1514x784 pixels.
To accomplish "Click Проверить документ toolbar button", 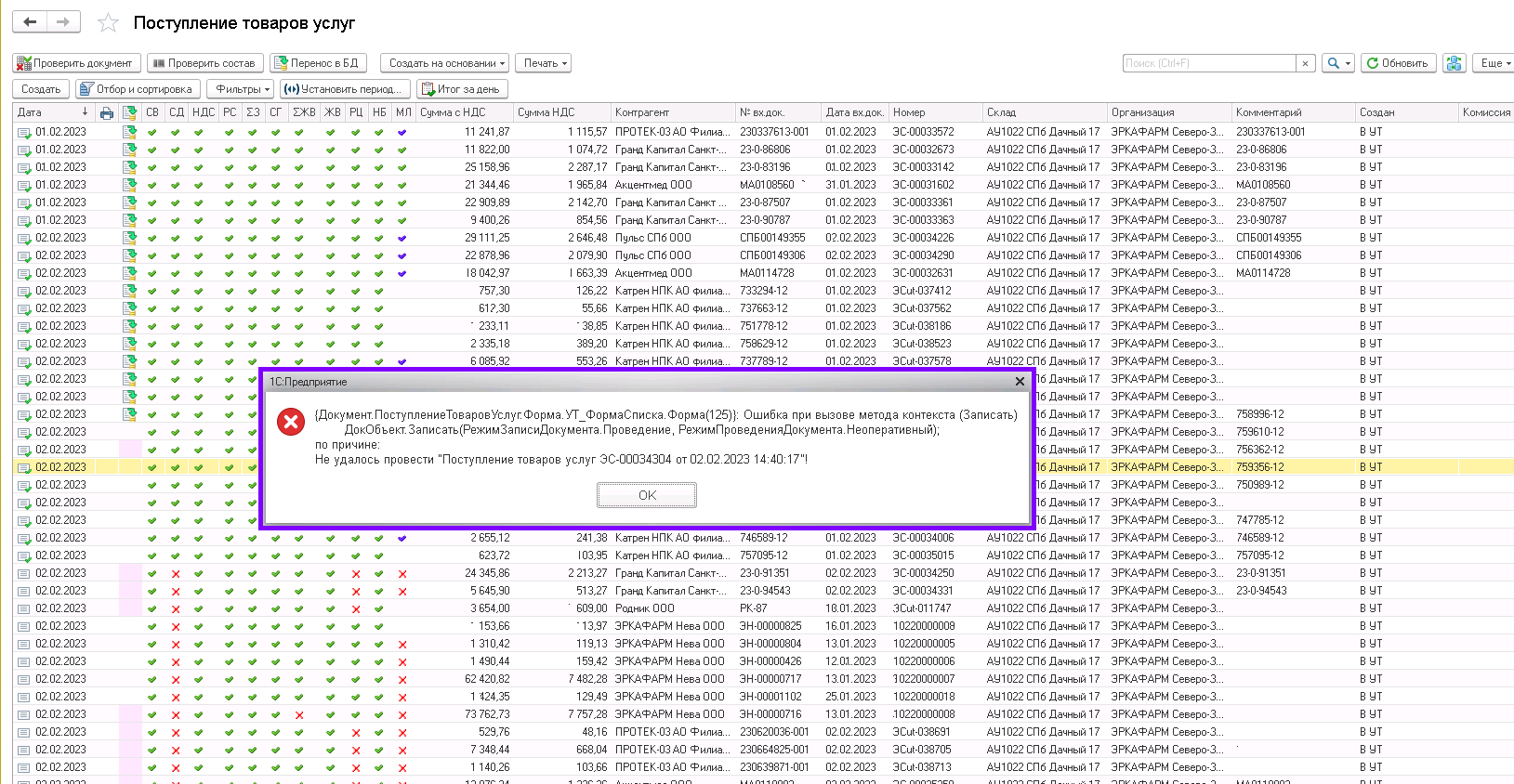I will pyautogui.click(x=76, y=63).
